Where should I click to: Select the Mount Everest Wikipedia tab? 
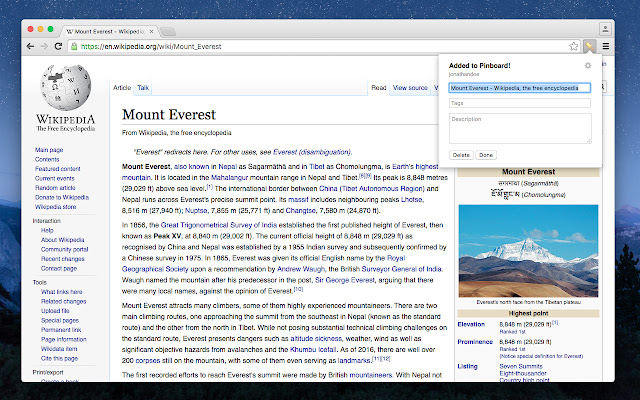pyautogui.click(x=108, y=31)
